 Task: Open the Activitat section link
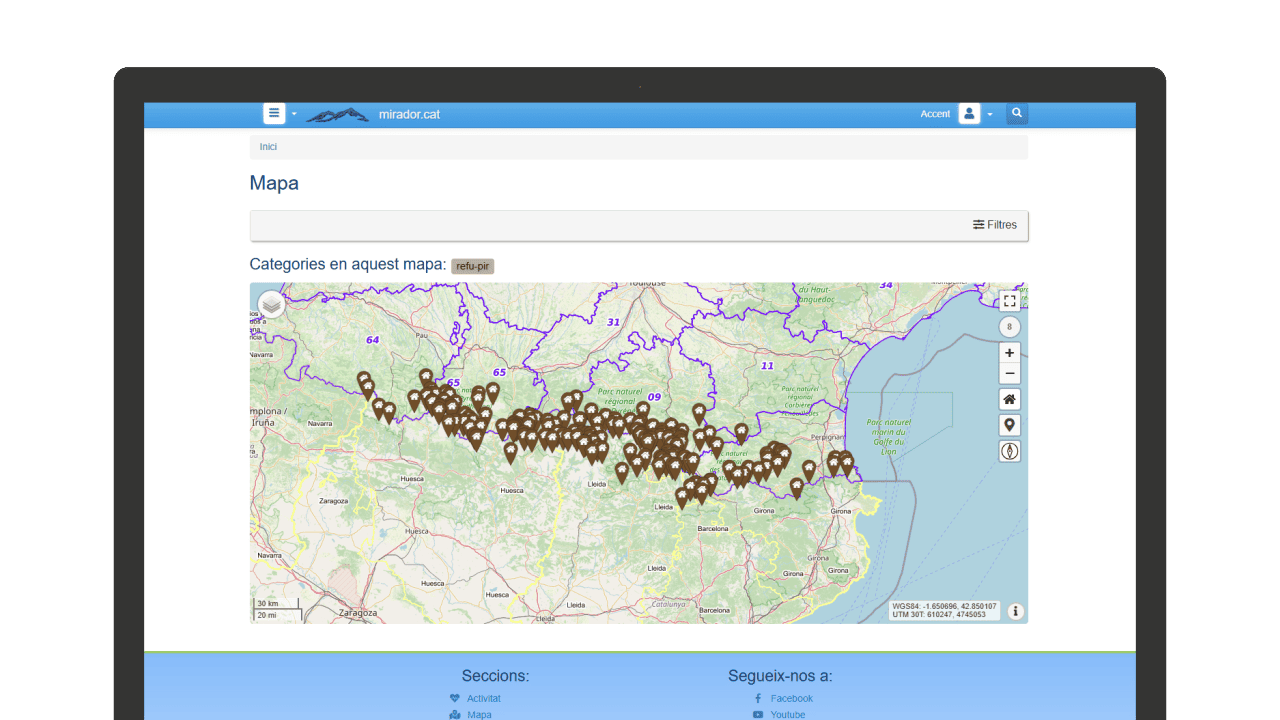pyautogui.click(x=483, y=698)
